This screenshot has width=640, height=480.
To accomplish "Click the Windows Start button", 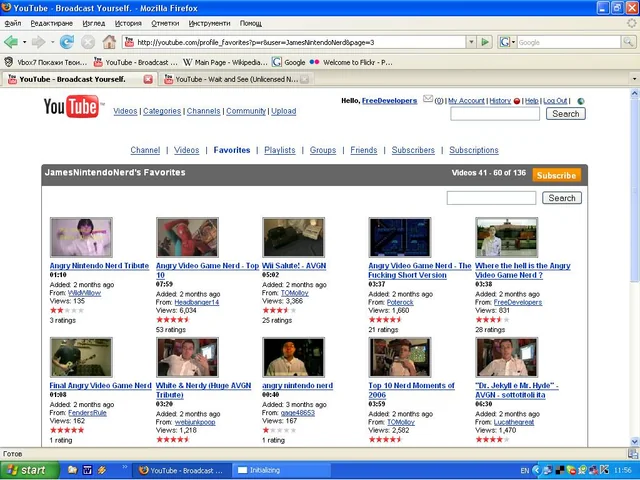I will pyautogui.click(x=28, y=470).
